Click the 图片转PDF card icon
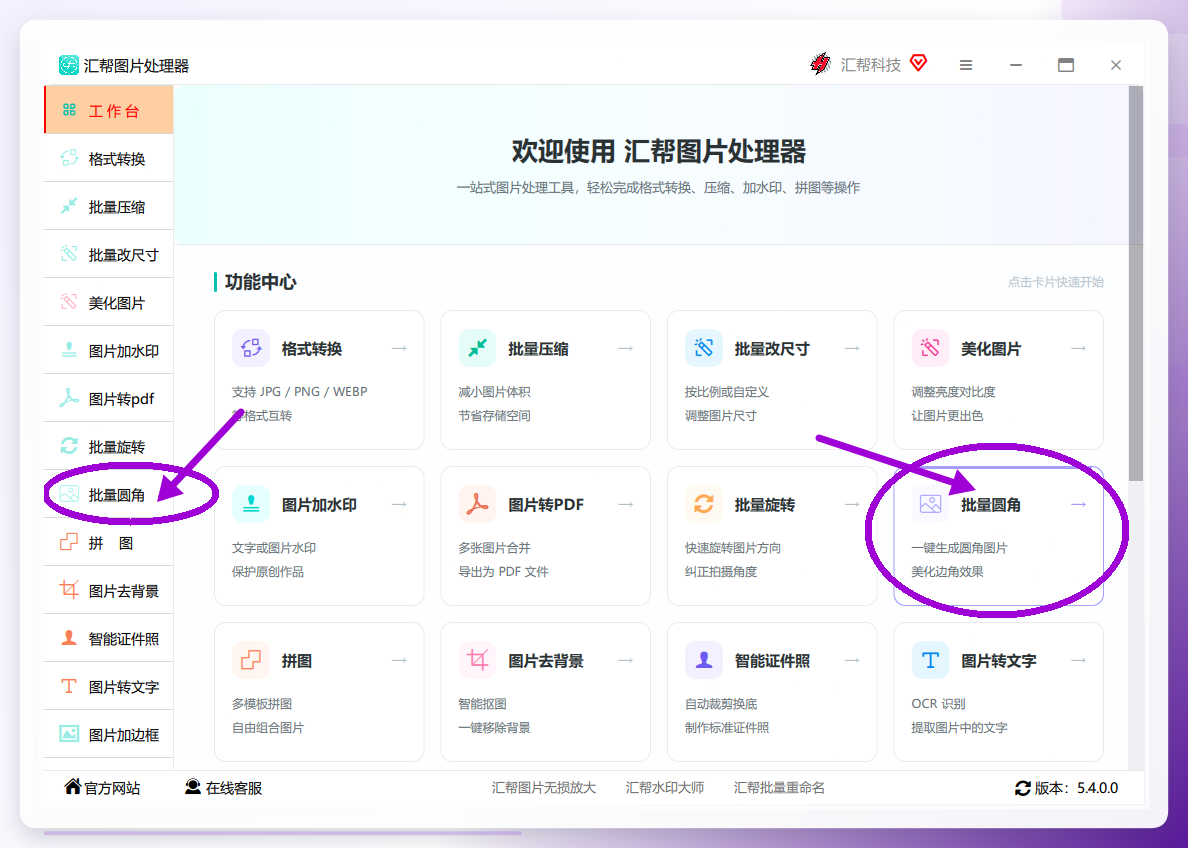The width and height of the screenshot is (1188, 848). click(x=477, y=504)
